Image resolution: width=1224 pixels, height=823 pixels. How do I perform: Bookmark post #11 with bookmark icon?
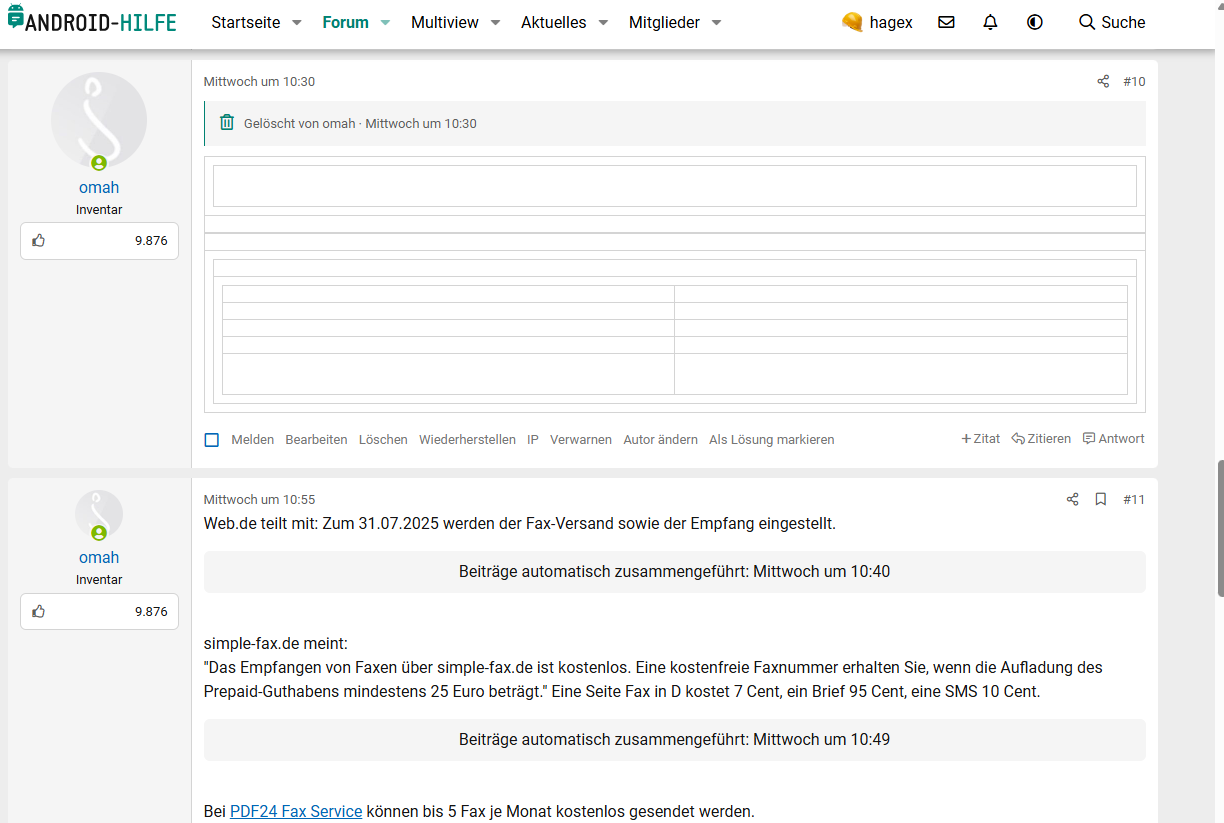point(1100,500)
